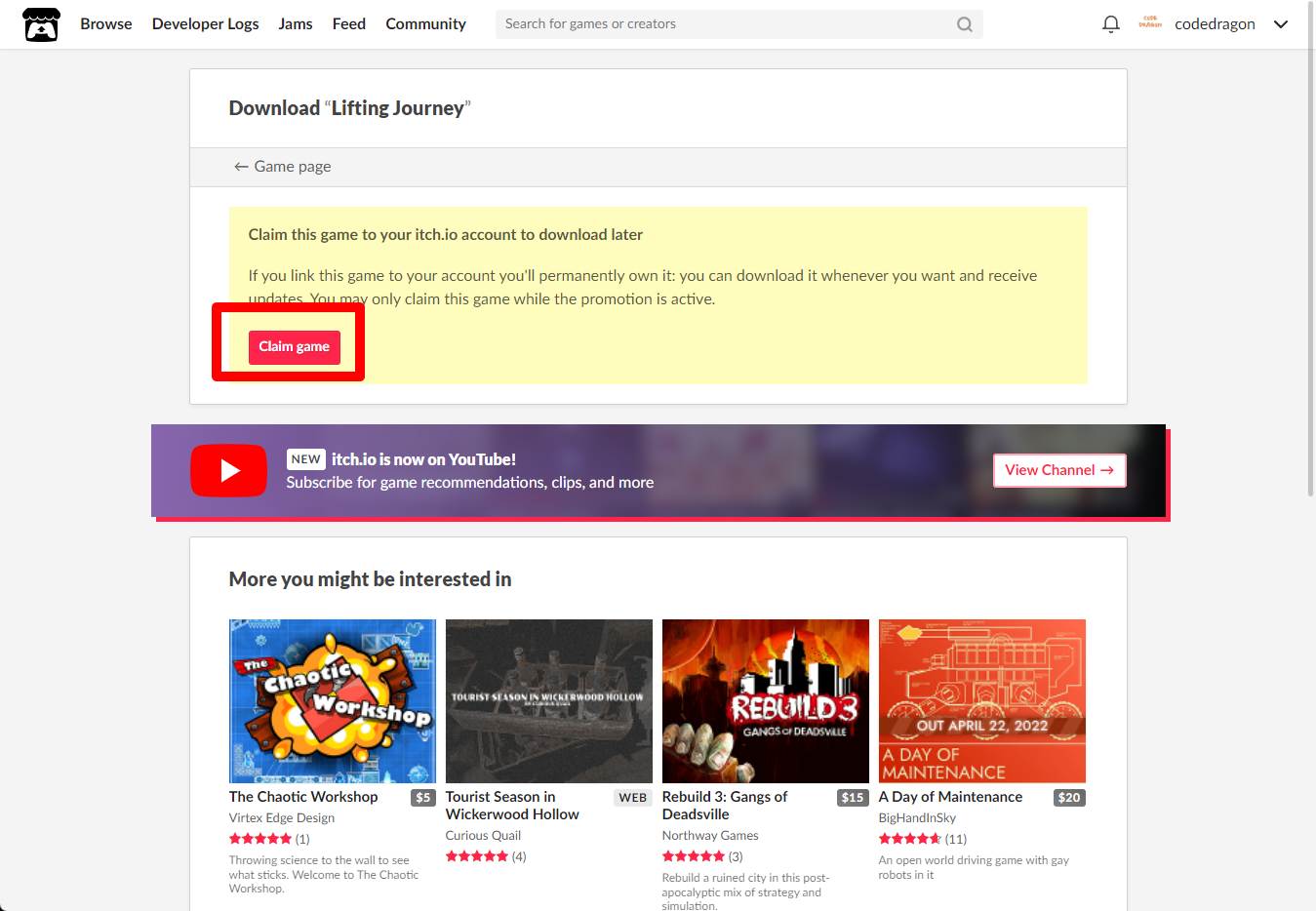The width and height of the screenshot is (1316, 911).
Task: Click the codedragon username
Action: coord(1215,24)
